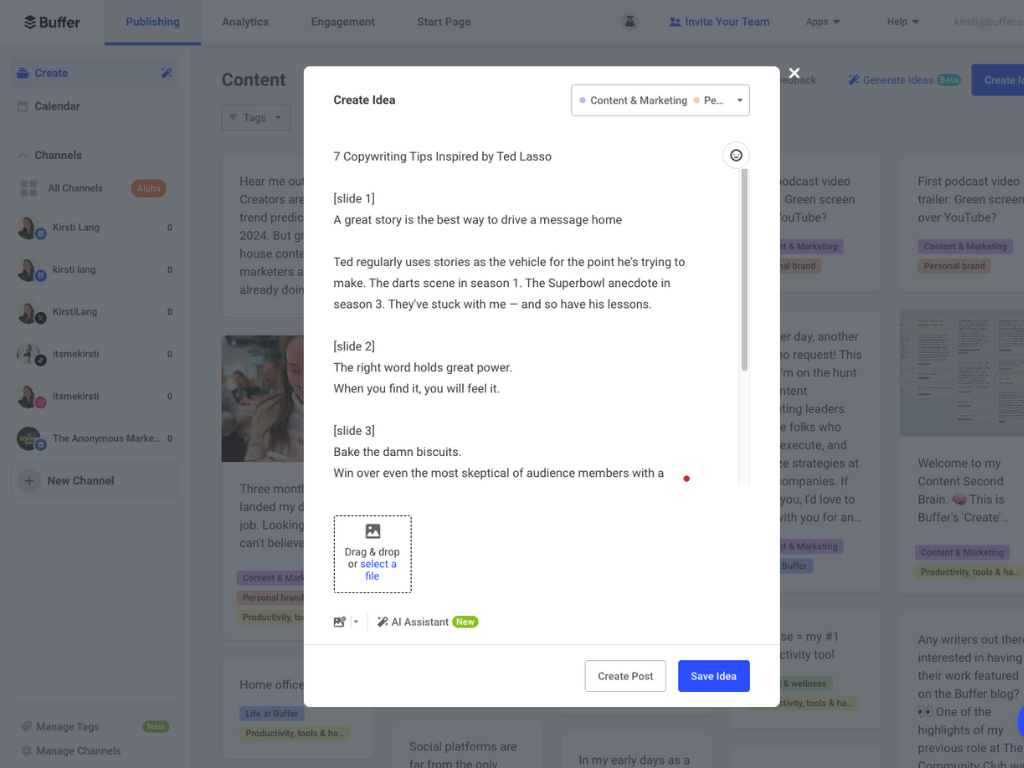Close the Create Idea dialog with X
The image size is (1024, 768).
794,73
